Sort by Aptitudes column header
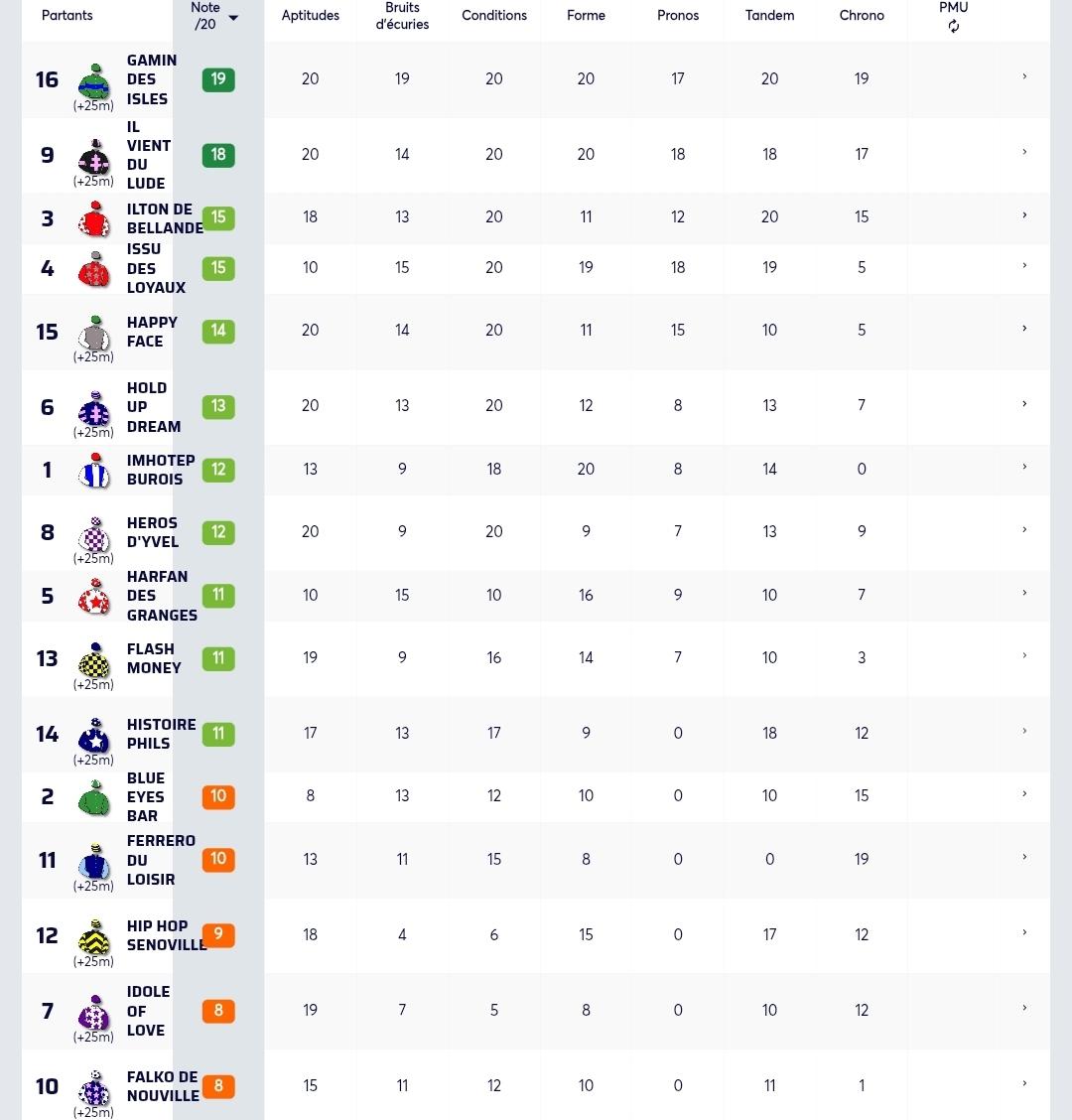The height and width of the screenshot is (1120, 1072). (x=310, y=15)
